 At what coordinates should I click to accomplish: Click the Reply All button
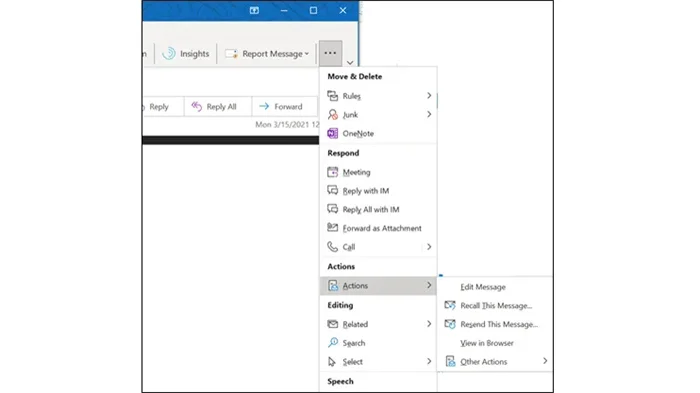coord(214,107)
